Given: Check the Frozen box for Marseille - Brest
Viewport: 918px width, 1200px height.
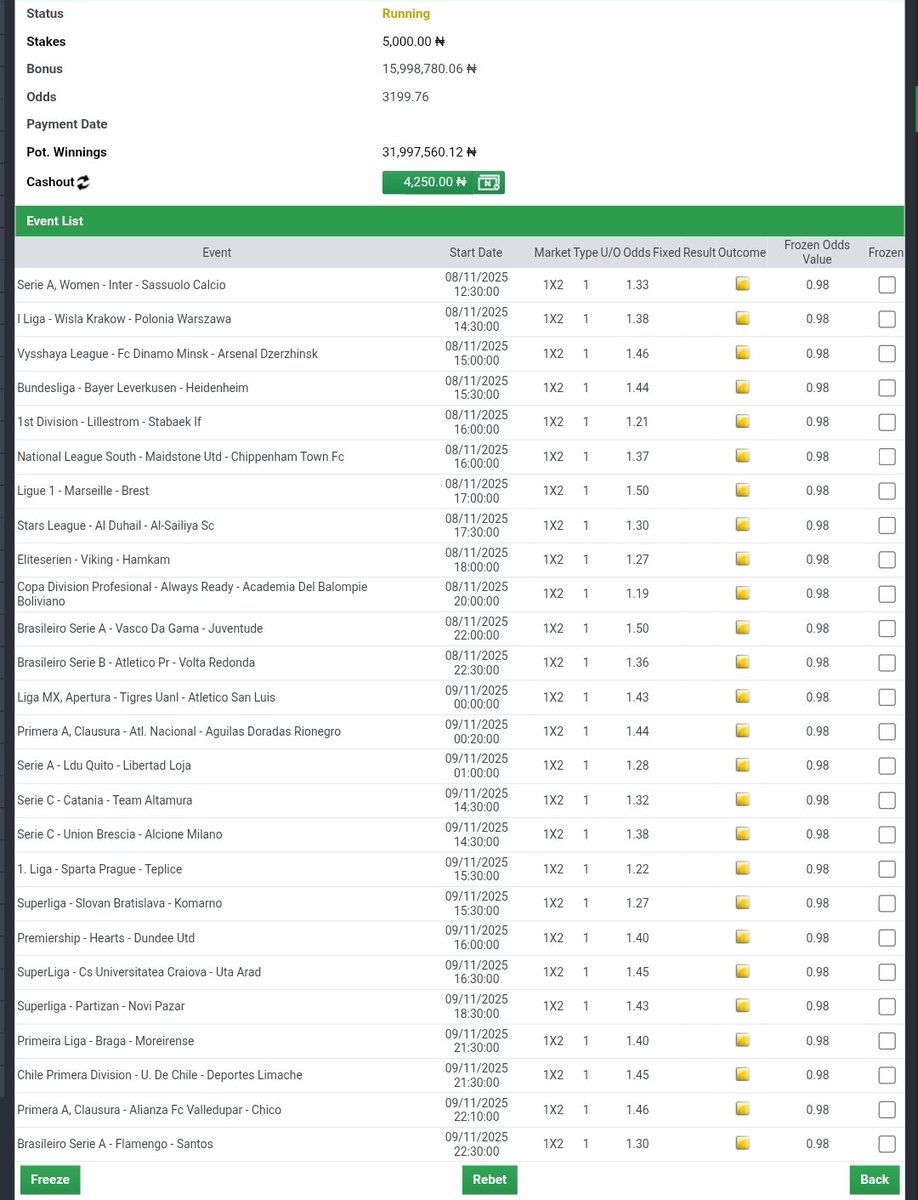Looking at the screenshot, I should click(x=887, y=490).
